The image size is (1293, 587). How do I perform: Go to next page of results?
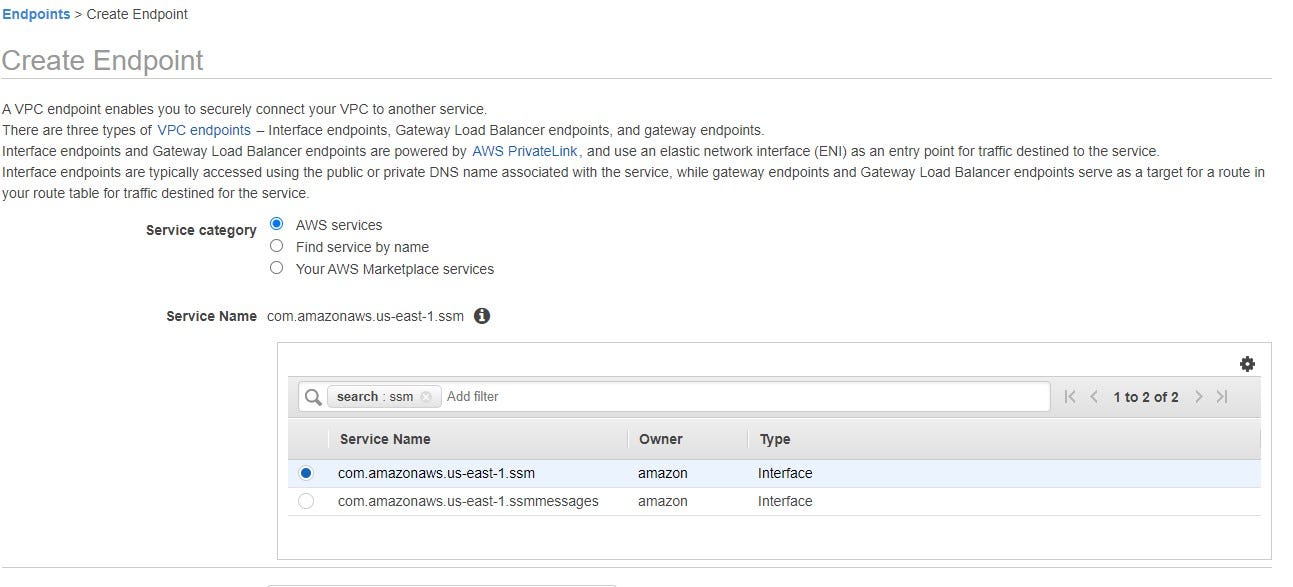(1198, 397)
